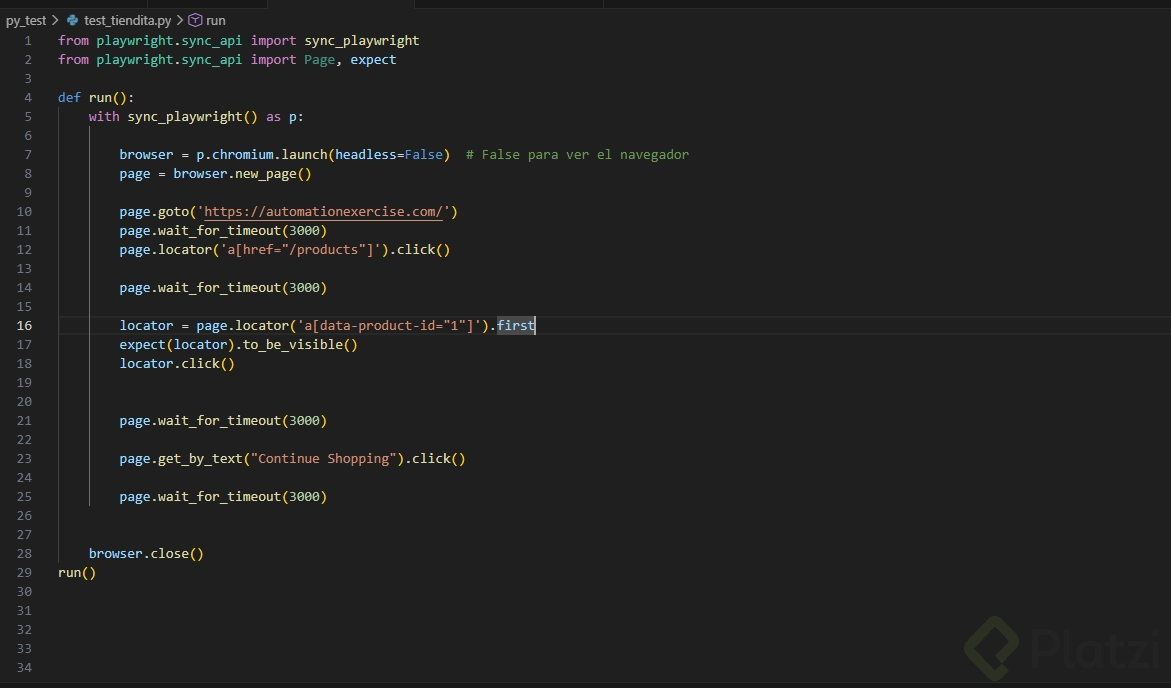Click the headless=False argument

click(x=389, y=155)
